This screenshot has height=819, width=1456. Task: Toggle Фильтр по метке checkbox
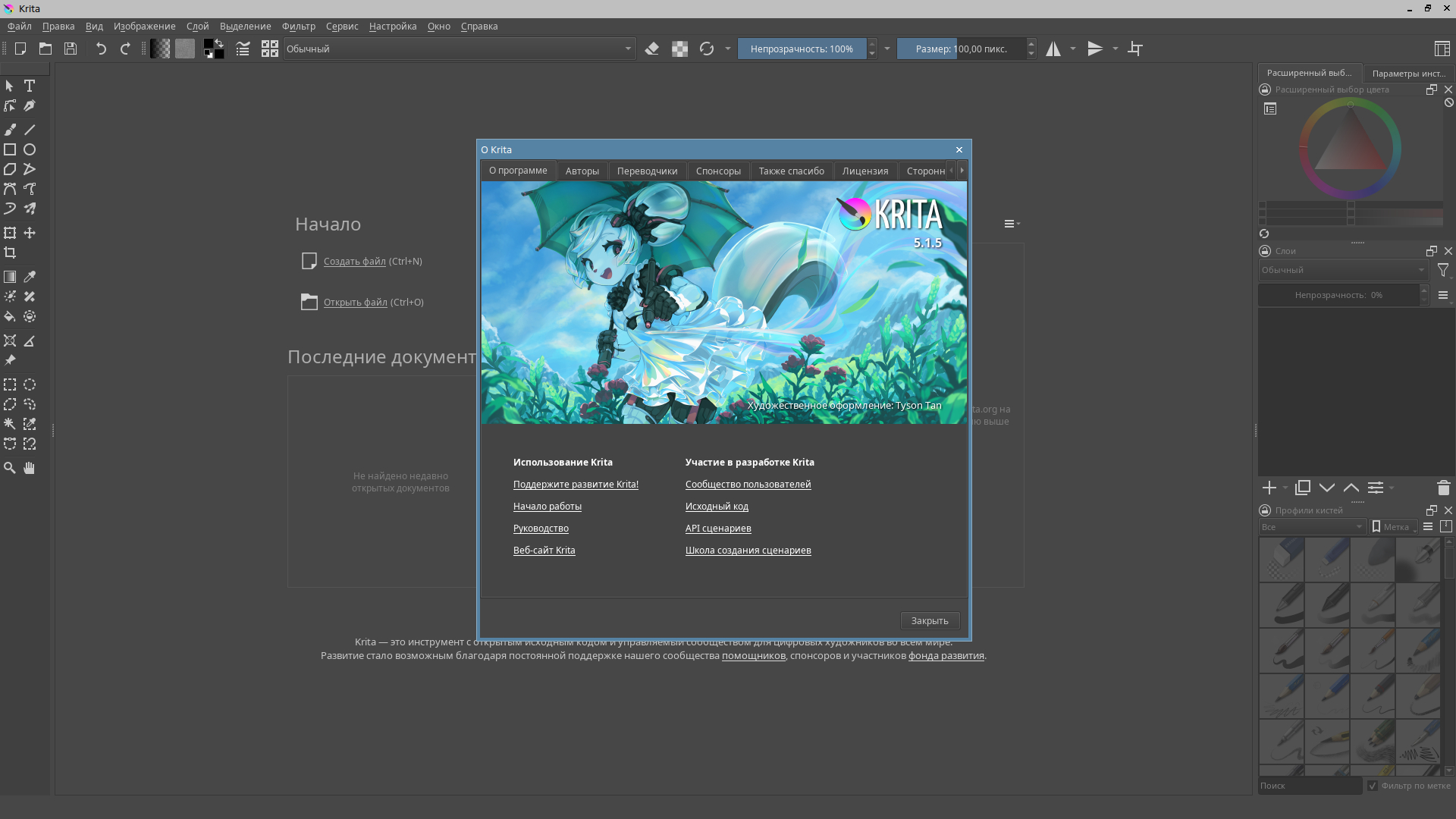pos(1373,786)
